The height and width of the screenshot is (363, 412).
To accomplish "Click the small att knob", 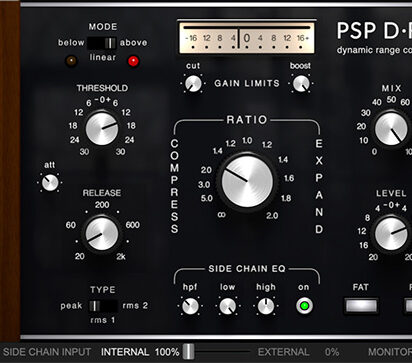I will coord(50,183).
